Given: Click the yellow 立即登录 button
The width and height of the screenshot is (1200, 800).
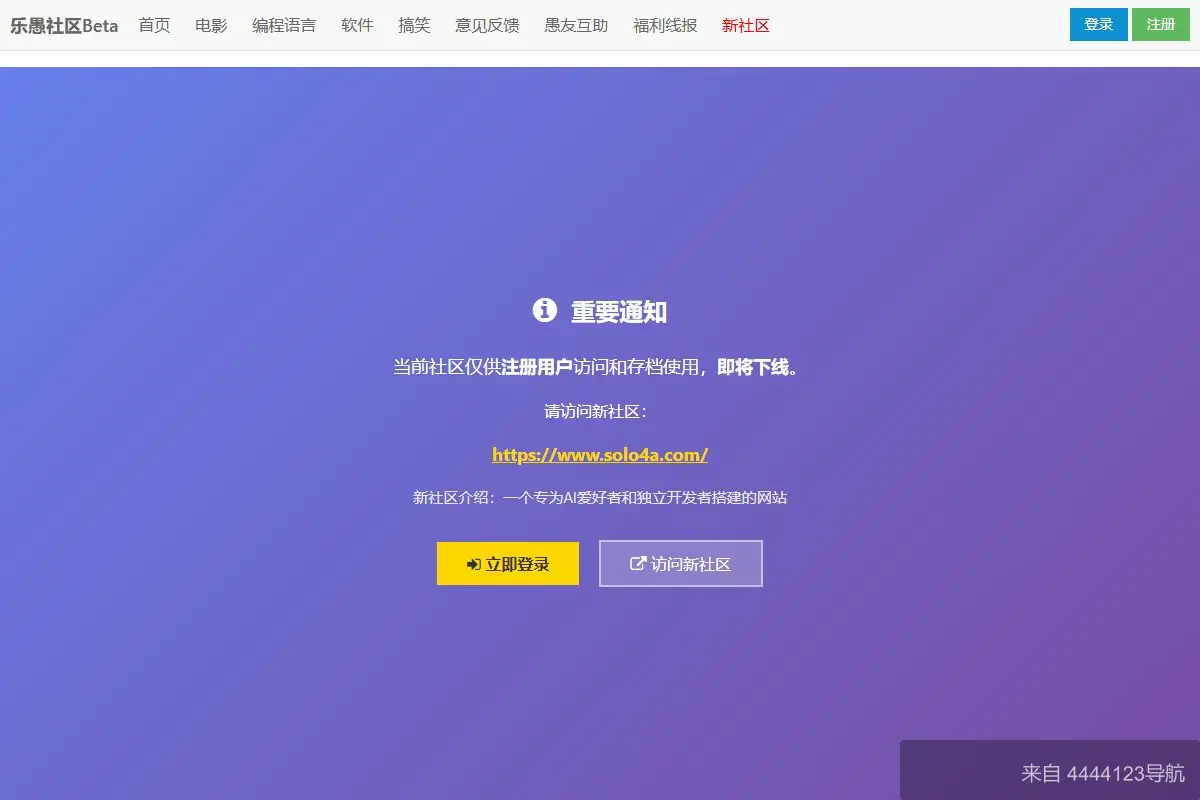Looking at the screenshot, I should [x=508, y=564].
